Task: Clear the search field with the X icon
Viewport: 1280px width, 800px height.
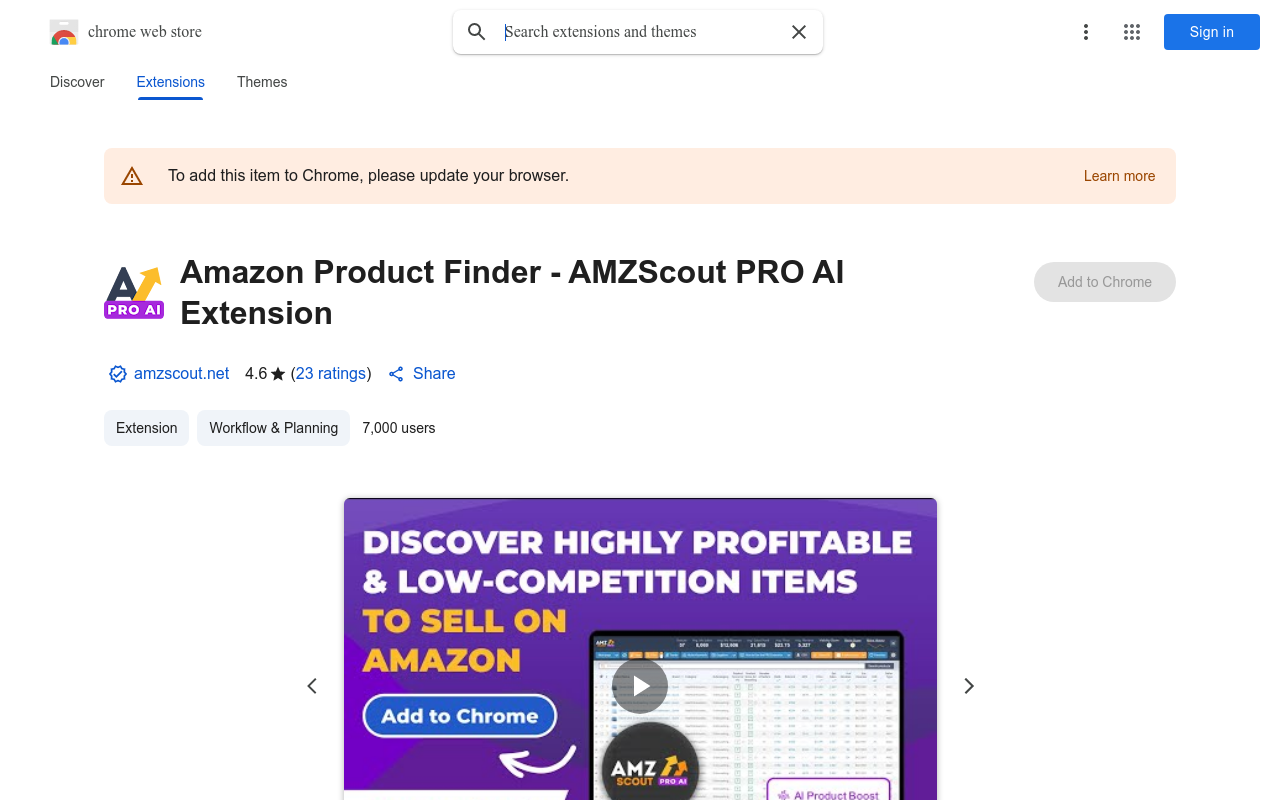Action: 799,32
